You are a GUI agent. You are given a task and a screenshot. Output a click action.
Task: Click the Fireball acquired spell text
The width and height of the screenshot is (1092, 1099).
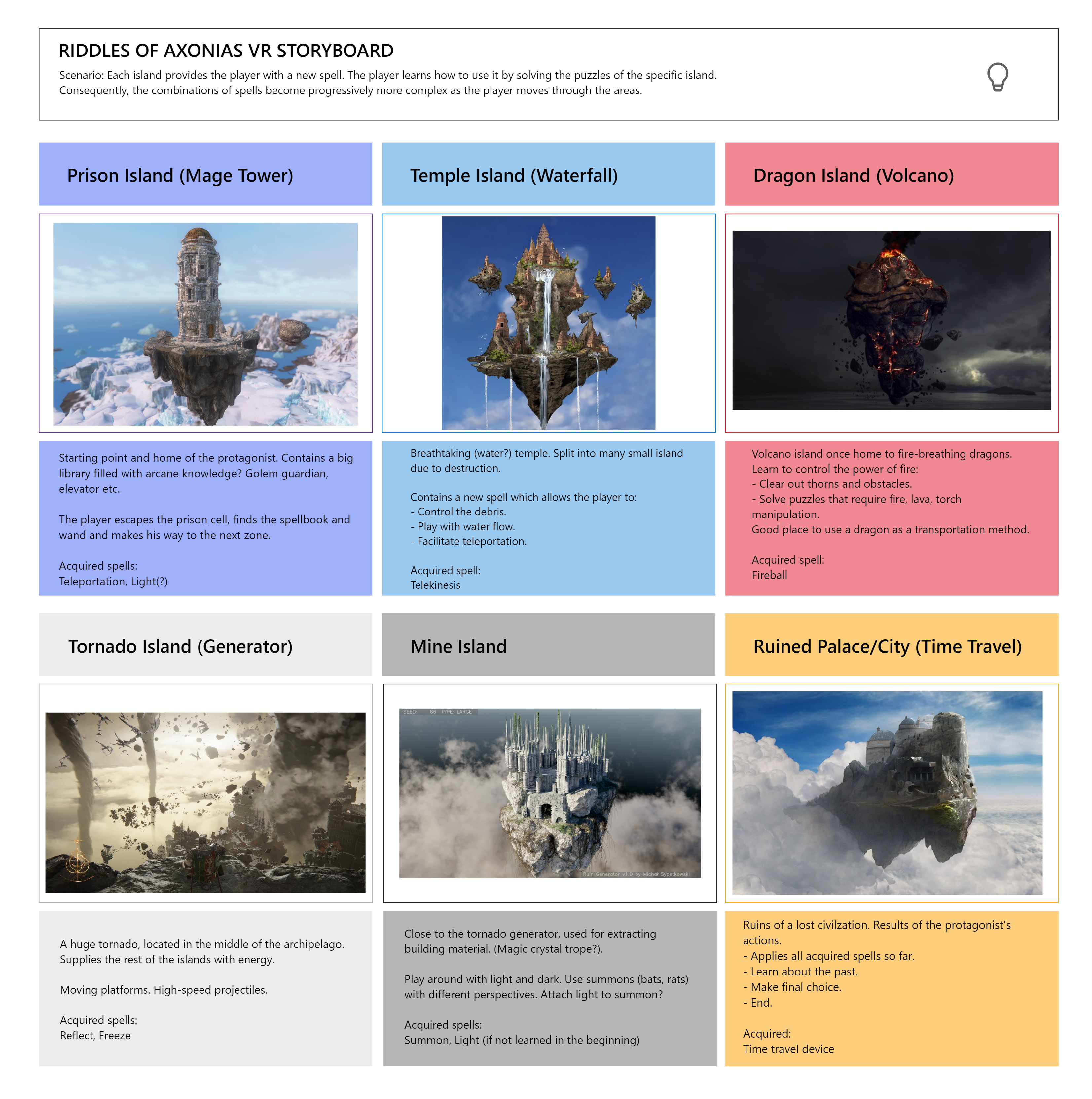[x=769, y=575]
